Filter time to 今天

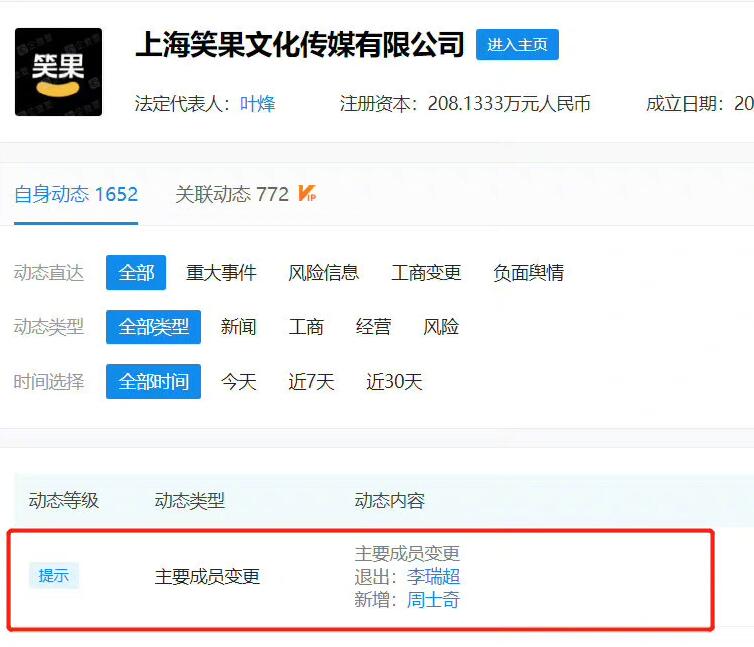239,382
